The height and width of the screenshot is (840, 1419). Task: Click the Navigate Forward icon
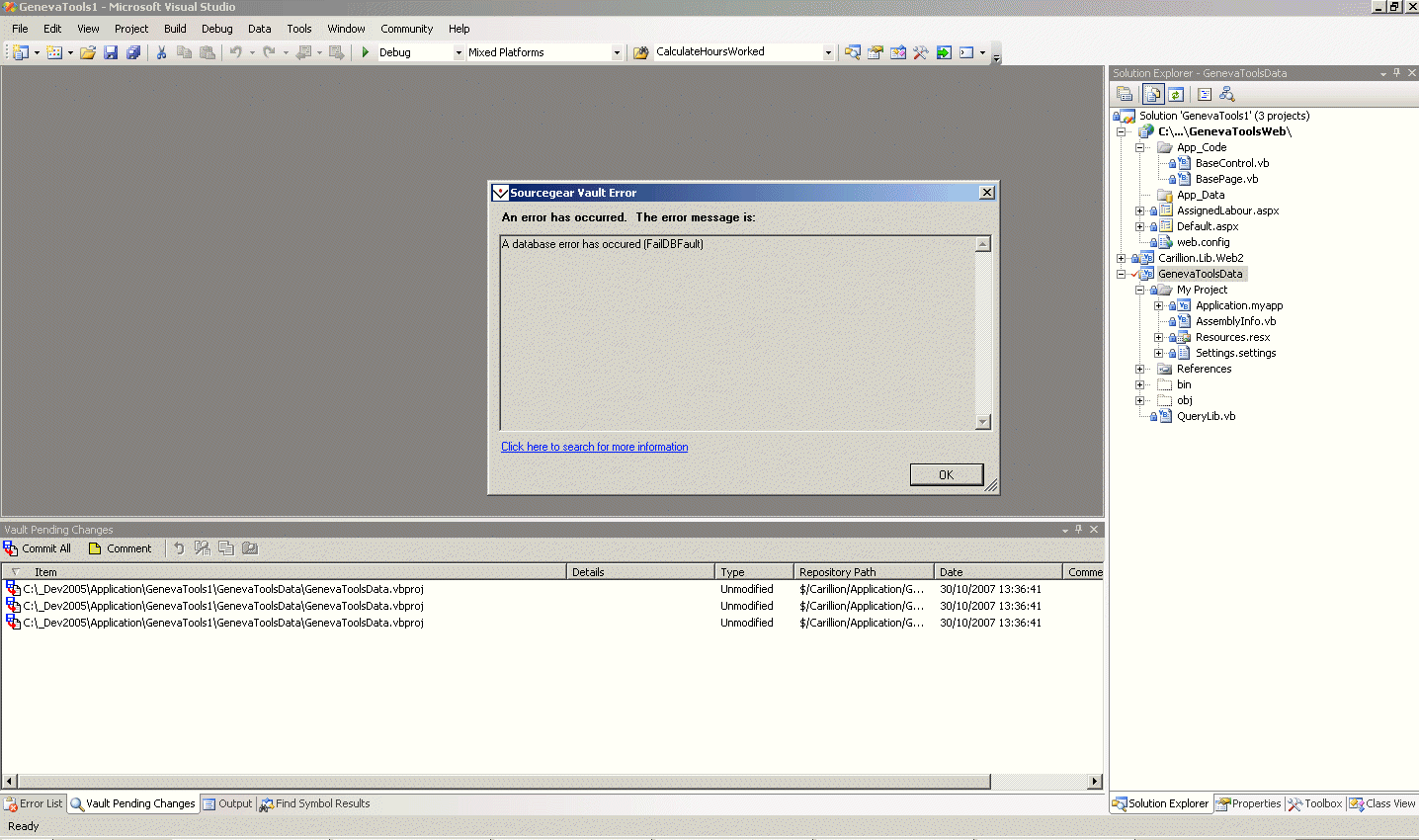[336, 52]
